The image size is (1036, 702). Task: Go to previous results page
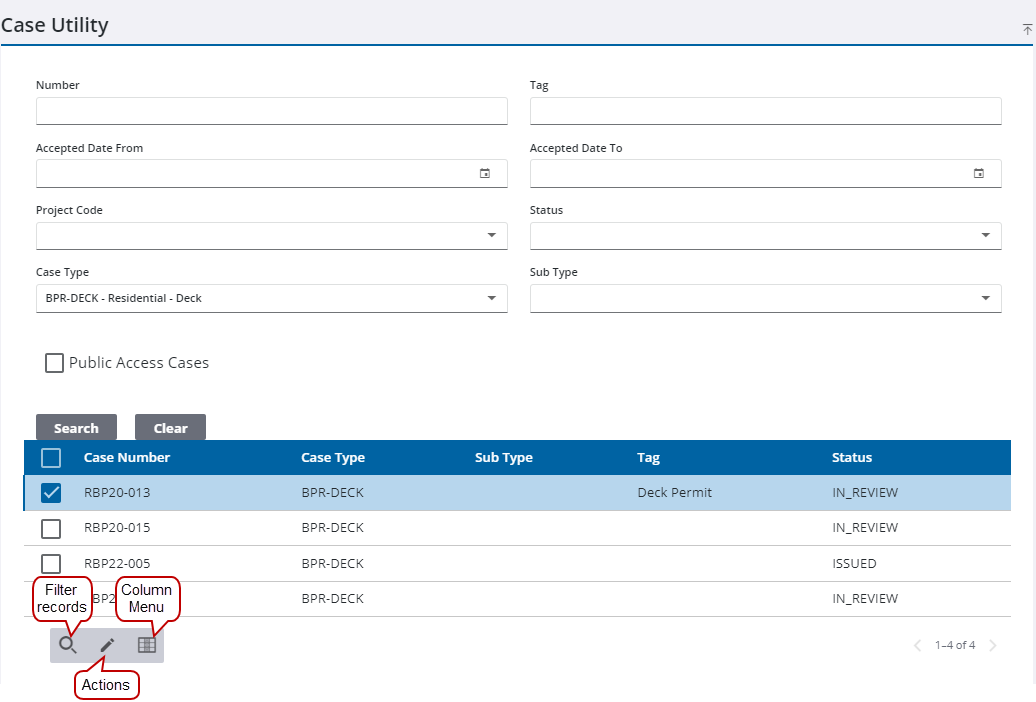click(x=917, y=645)
